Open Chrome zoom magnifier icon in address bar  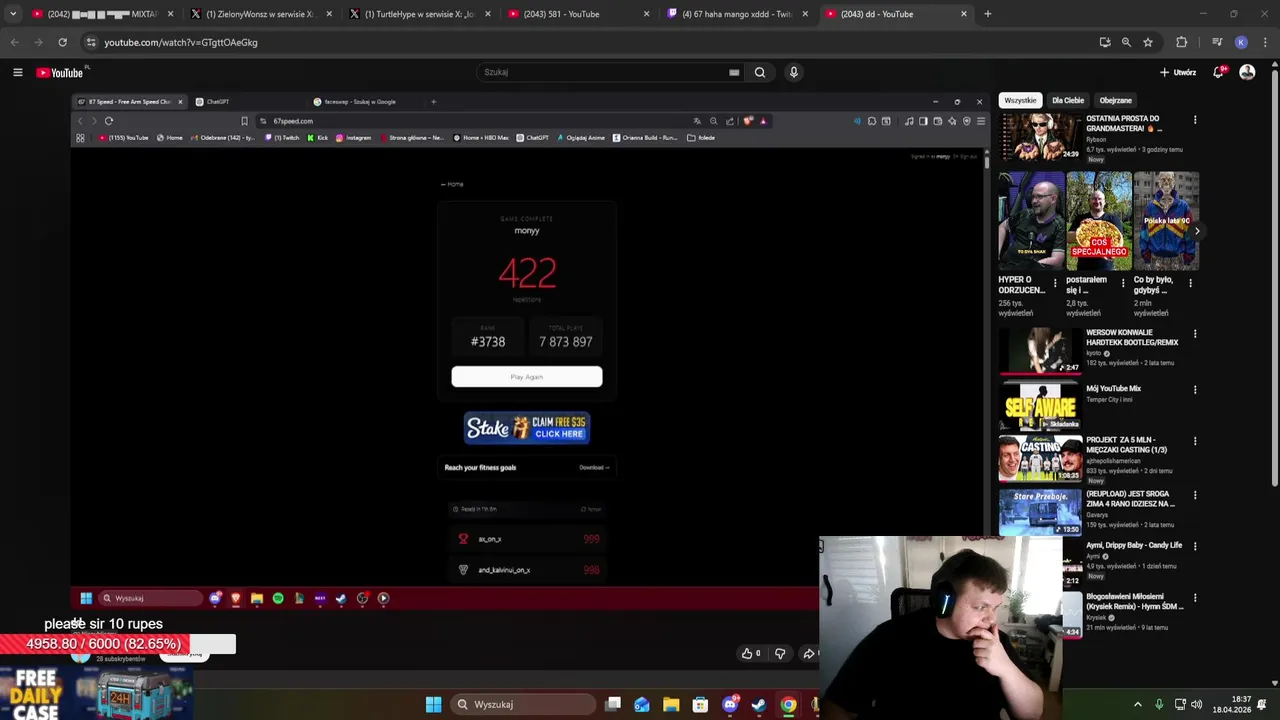tap(1126, 42)
